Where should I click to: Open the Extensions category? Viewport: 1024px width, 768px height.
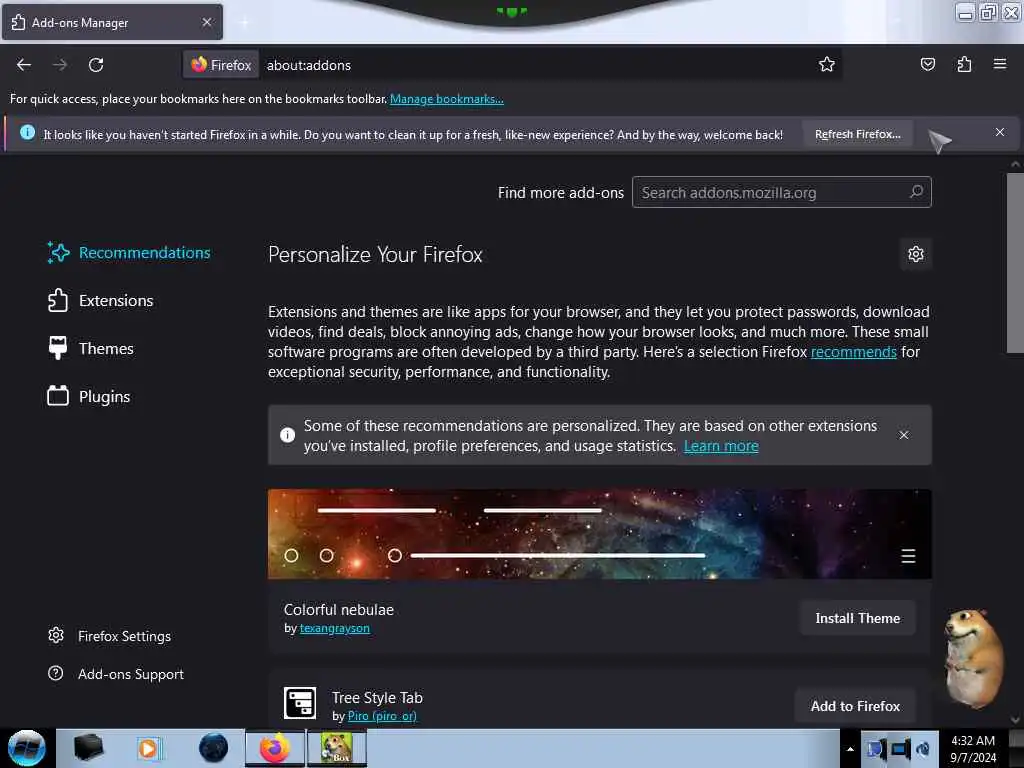coord(100,300)
